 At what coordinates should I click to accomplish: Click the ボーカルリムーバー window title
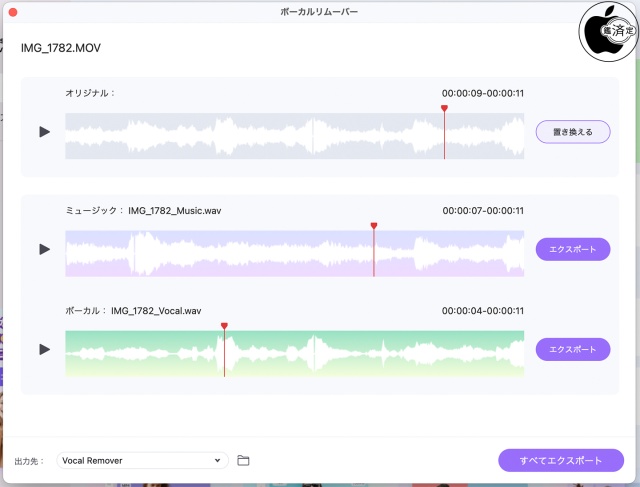pos(321,11)
